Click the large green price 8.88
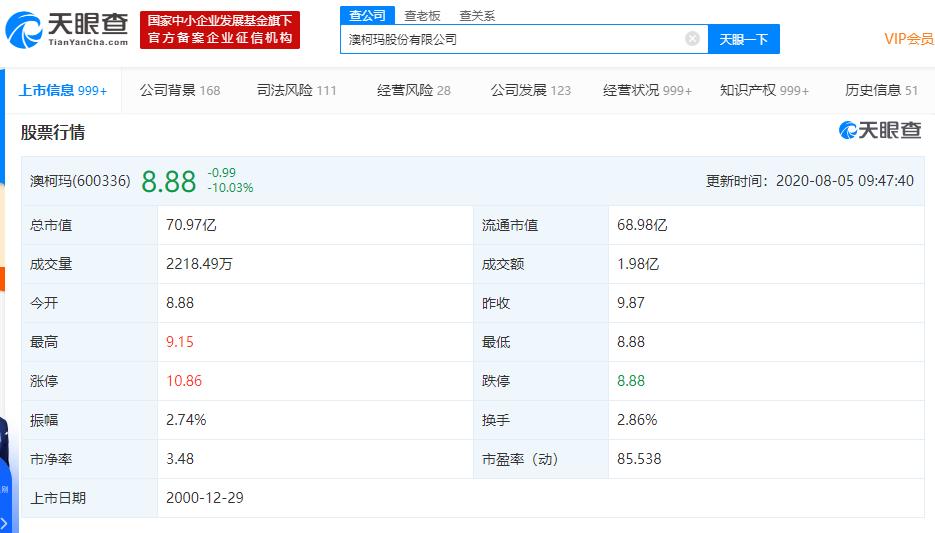Viewport: 935px width, 533px height. tap(169, 181)
